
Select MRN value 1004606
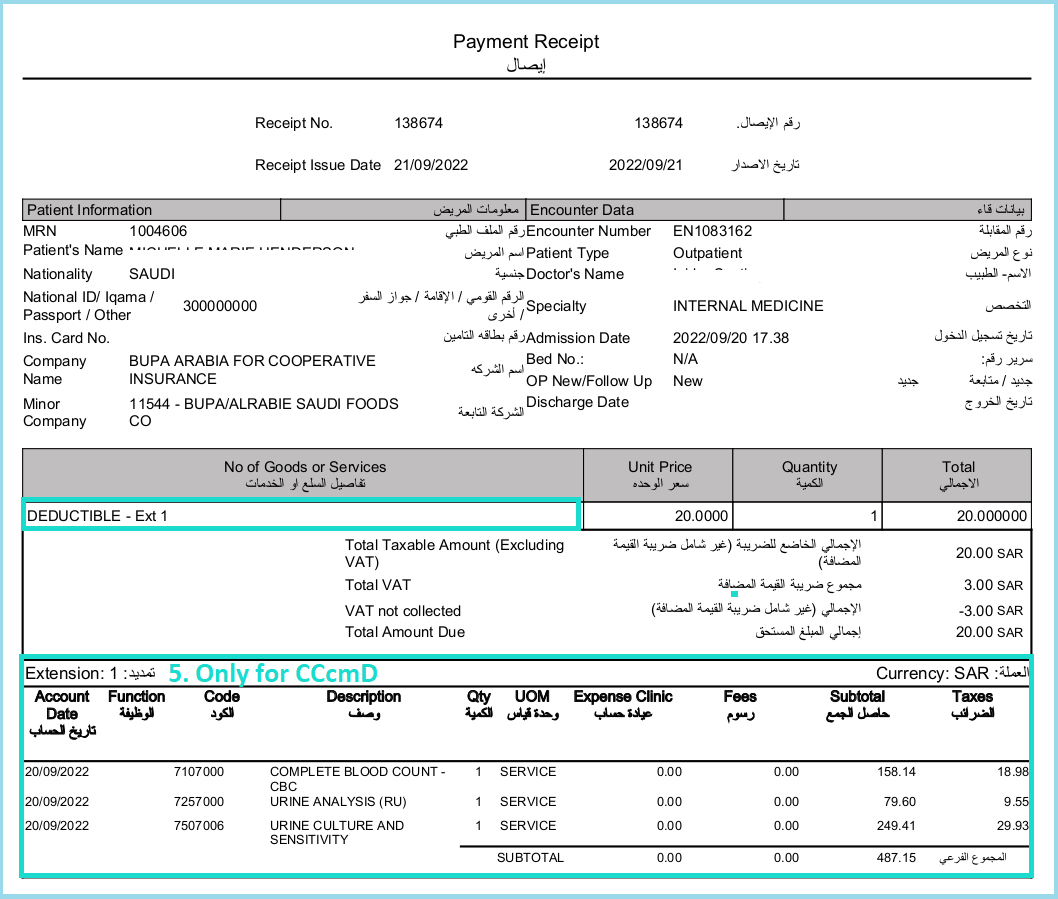[158, 231]
